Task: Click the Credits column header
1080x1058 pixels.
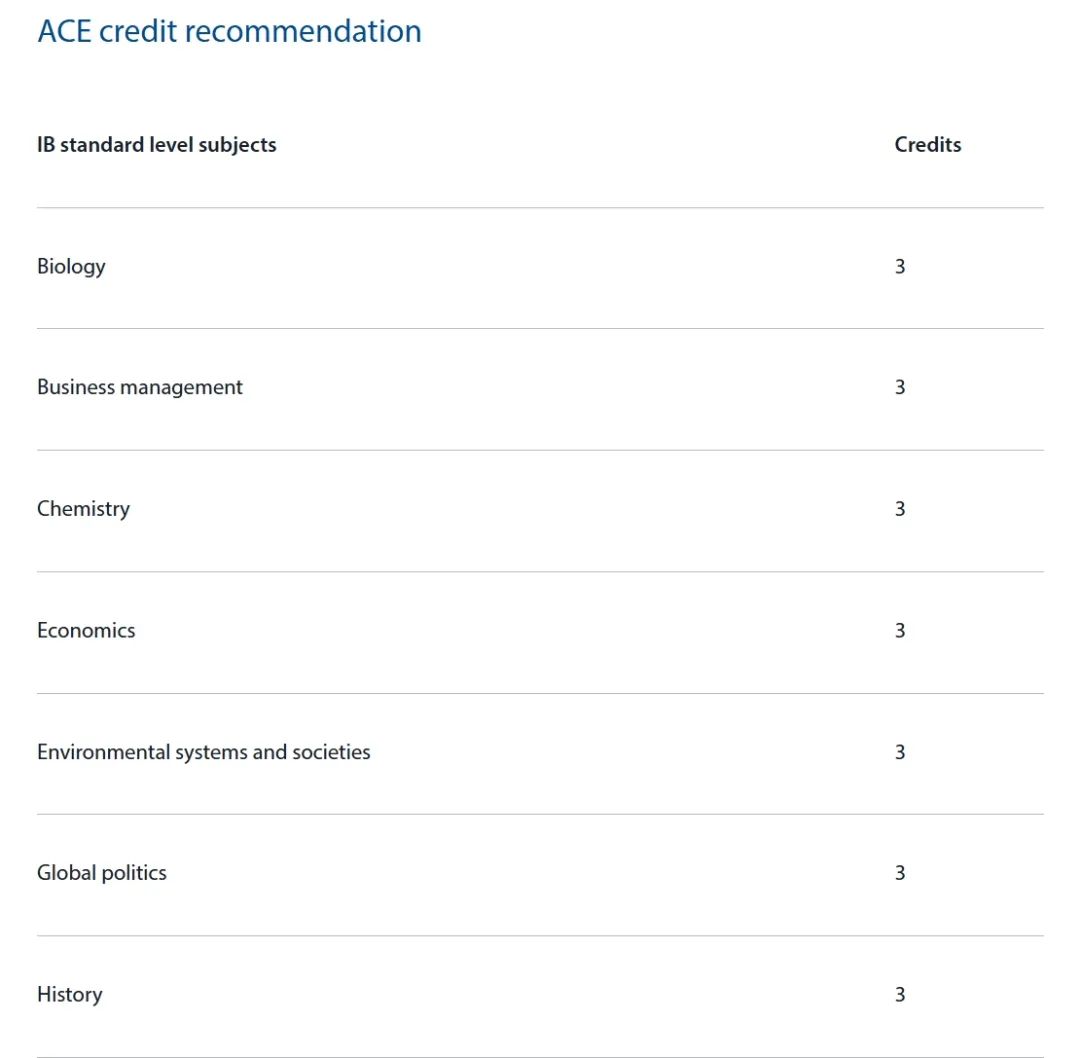Action: coord(927,145)
